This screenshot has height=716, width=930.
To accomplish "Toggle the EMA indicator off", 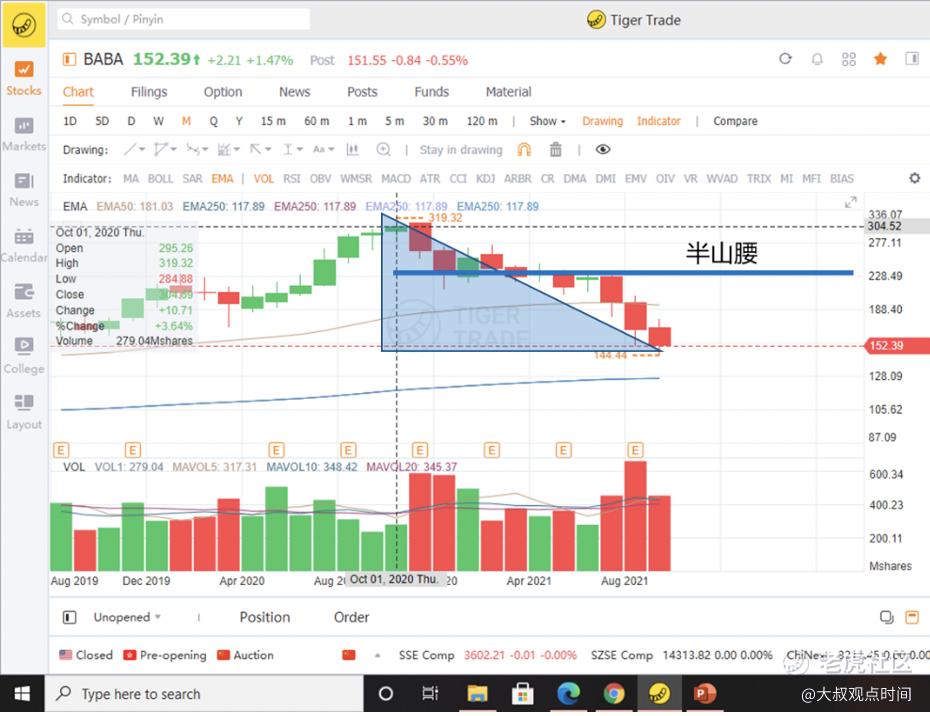I will [x=222, y=179].
